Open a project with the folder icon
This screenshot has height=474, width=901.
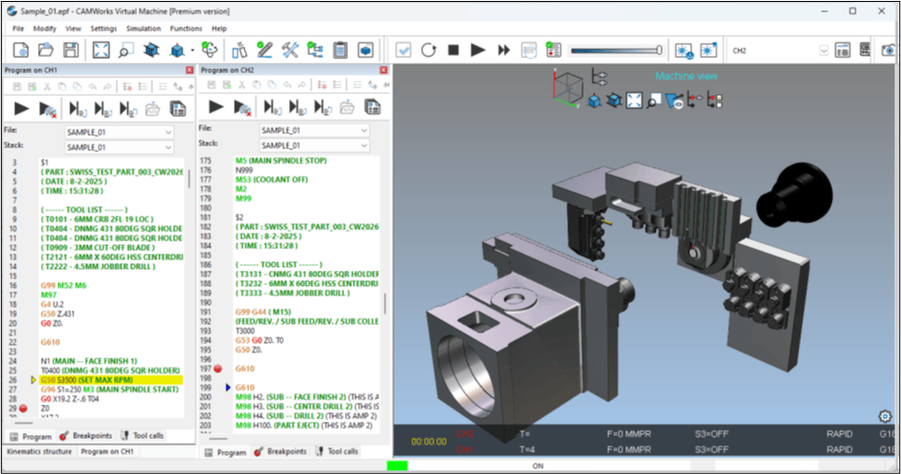46,50
